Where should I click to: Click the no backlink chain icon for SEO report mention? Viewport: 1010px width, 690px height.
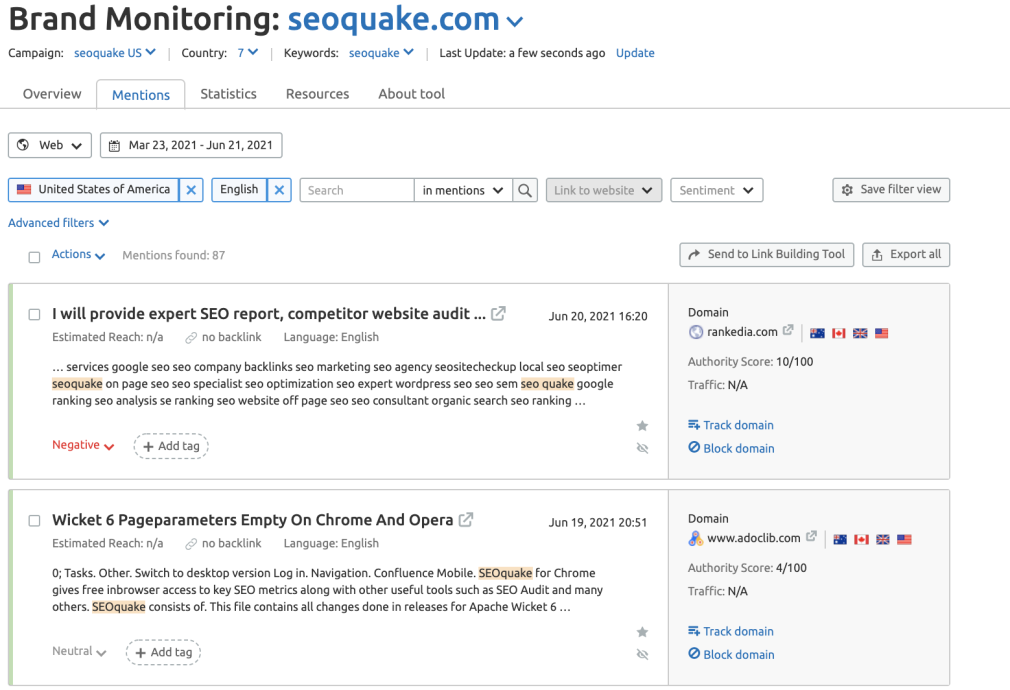(191, 338)
